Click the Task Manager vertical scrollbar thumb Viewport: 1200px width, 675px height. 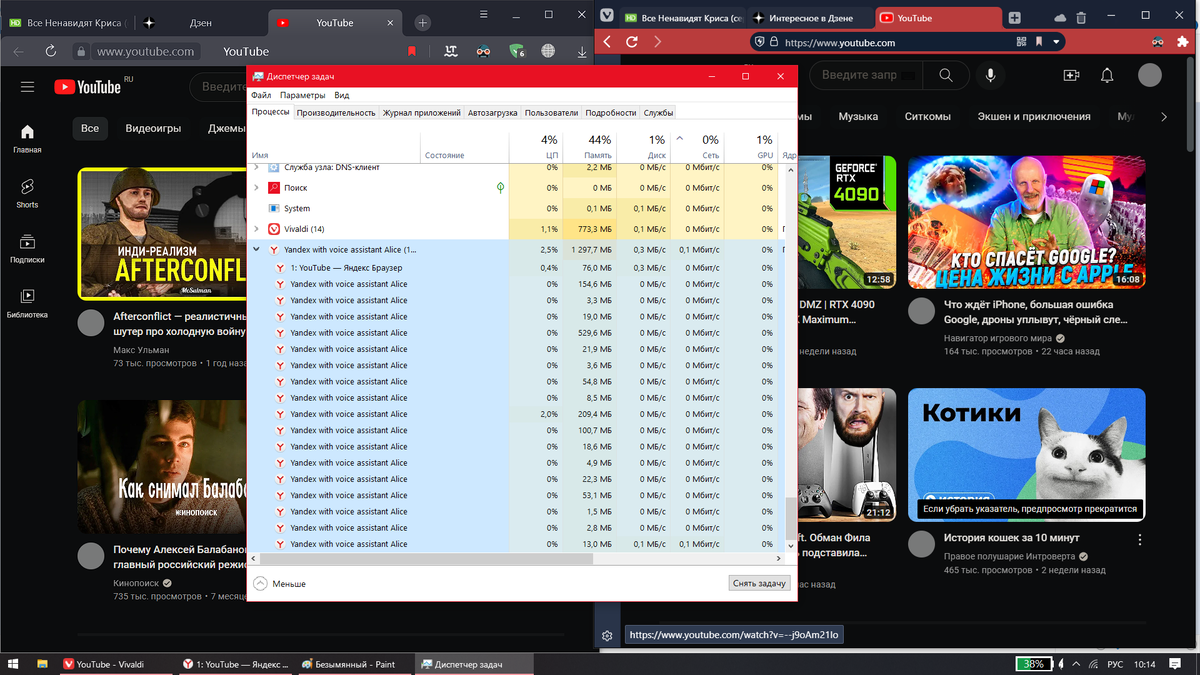pos(790,519)
